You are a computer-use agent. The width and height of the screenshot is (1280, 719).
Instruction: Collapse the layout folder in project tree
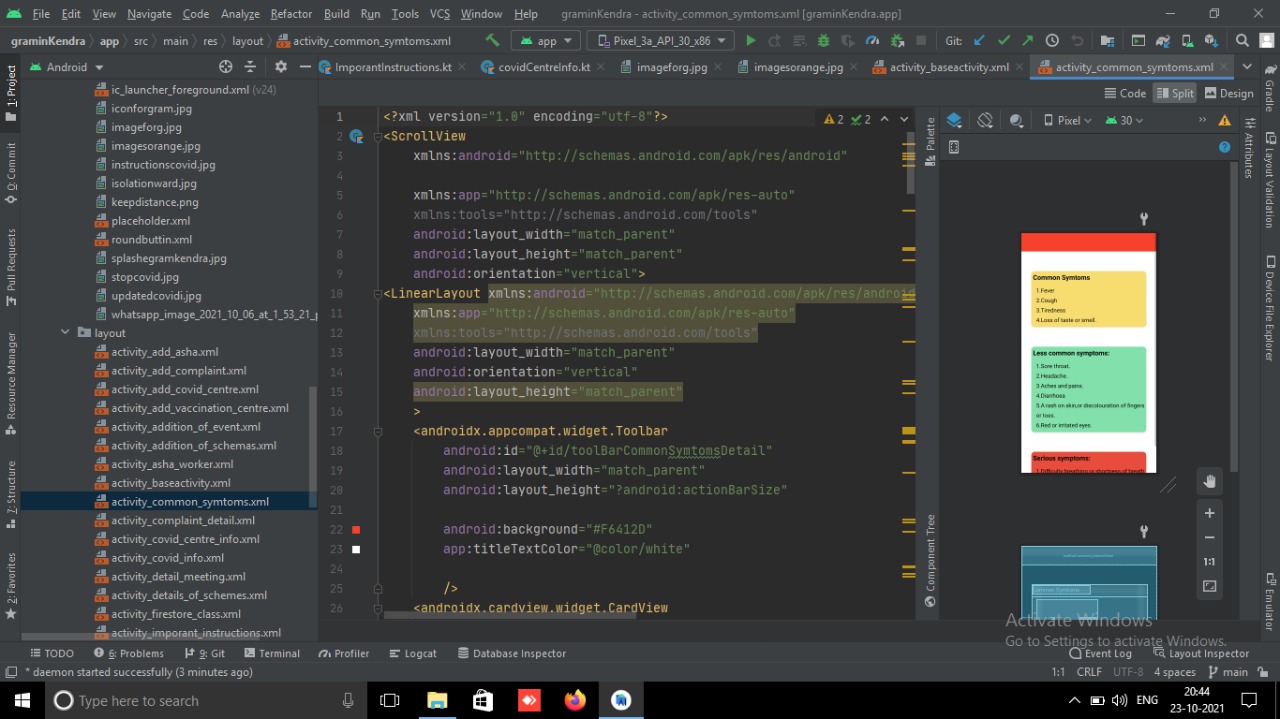pyautogui.click(x=65, y=333)
